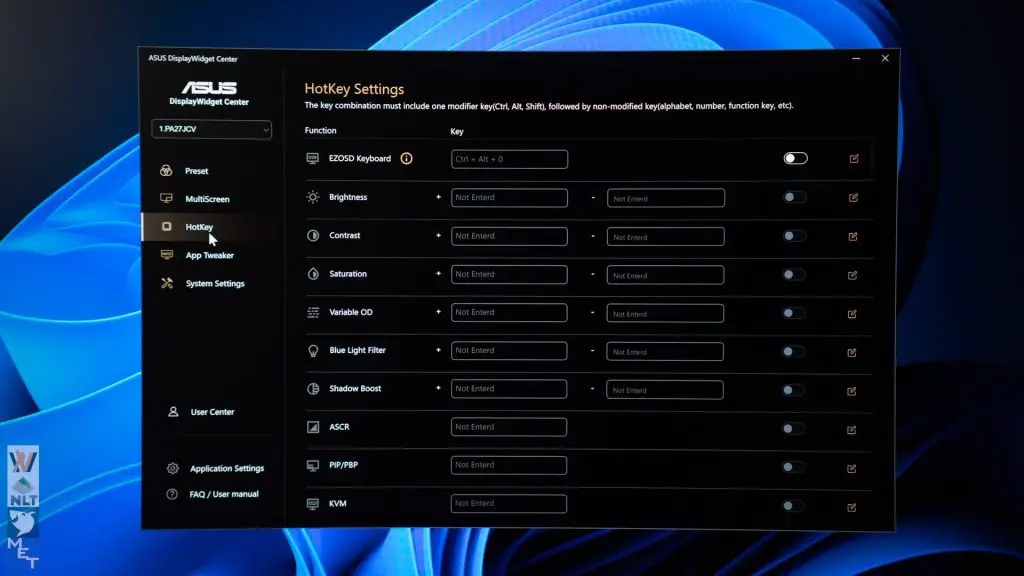The image size is (1024, 576).
Task: Click the Variable OD minus key field
Action: coord(665,313)
